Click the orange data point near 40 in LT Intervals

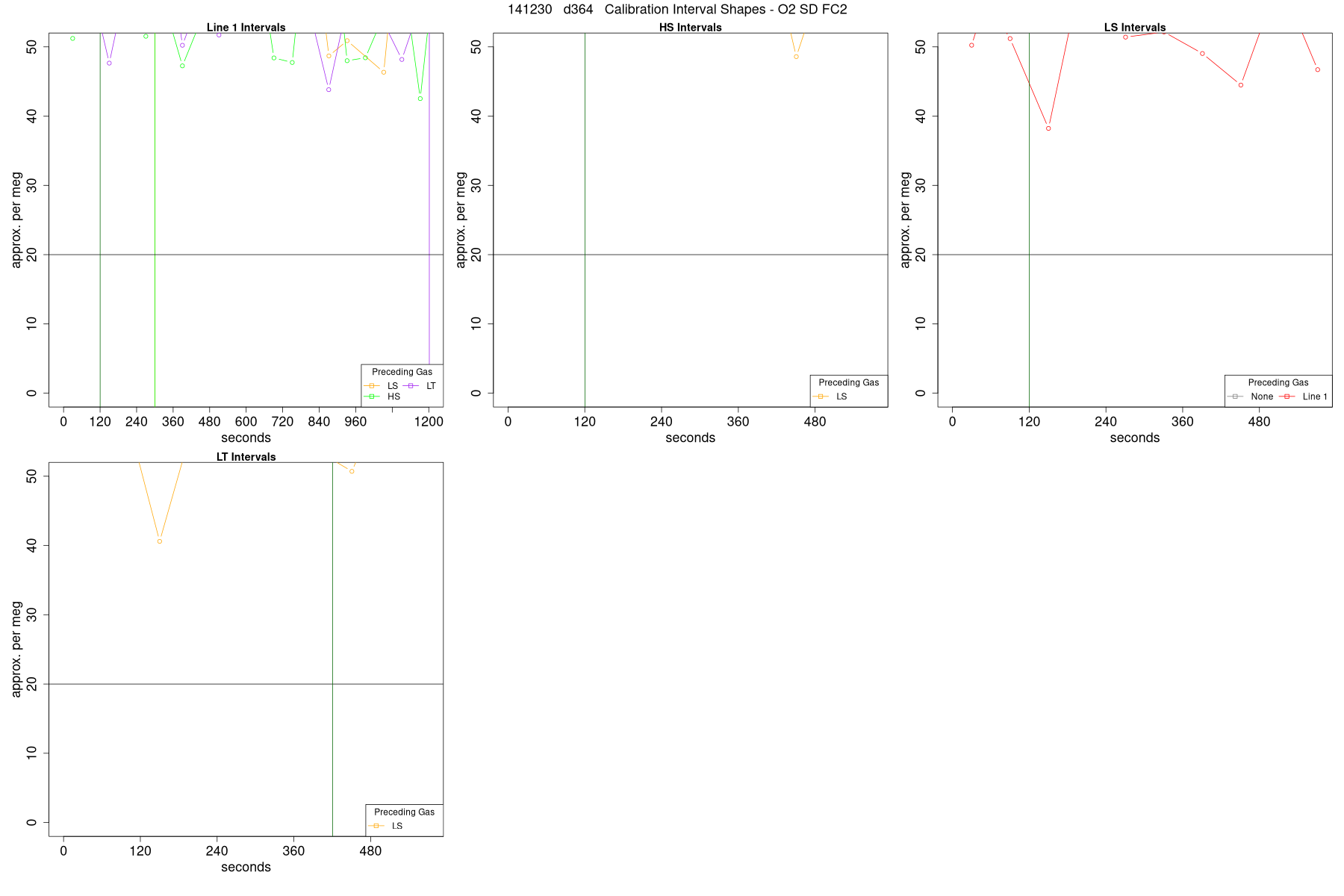coord(160,541)
